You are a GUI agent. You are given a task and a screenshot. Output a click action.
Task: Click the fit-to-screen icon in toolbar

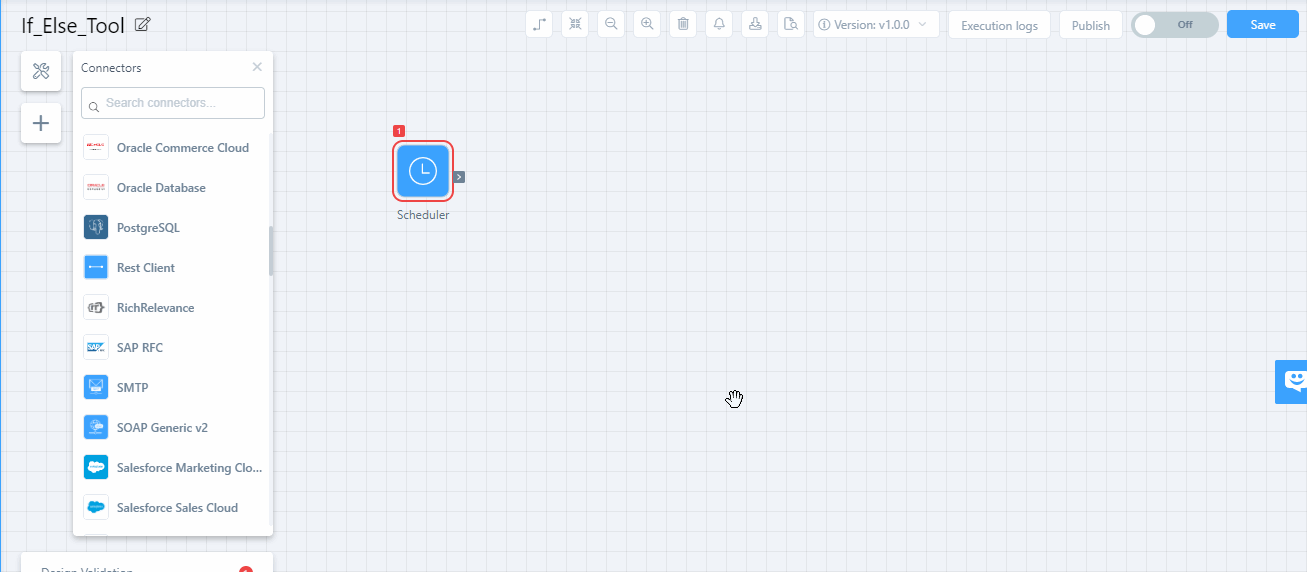pyautogui.click(x=575, y=25)
